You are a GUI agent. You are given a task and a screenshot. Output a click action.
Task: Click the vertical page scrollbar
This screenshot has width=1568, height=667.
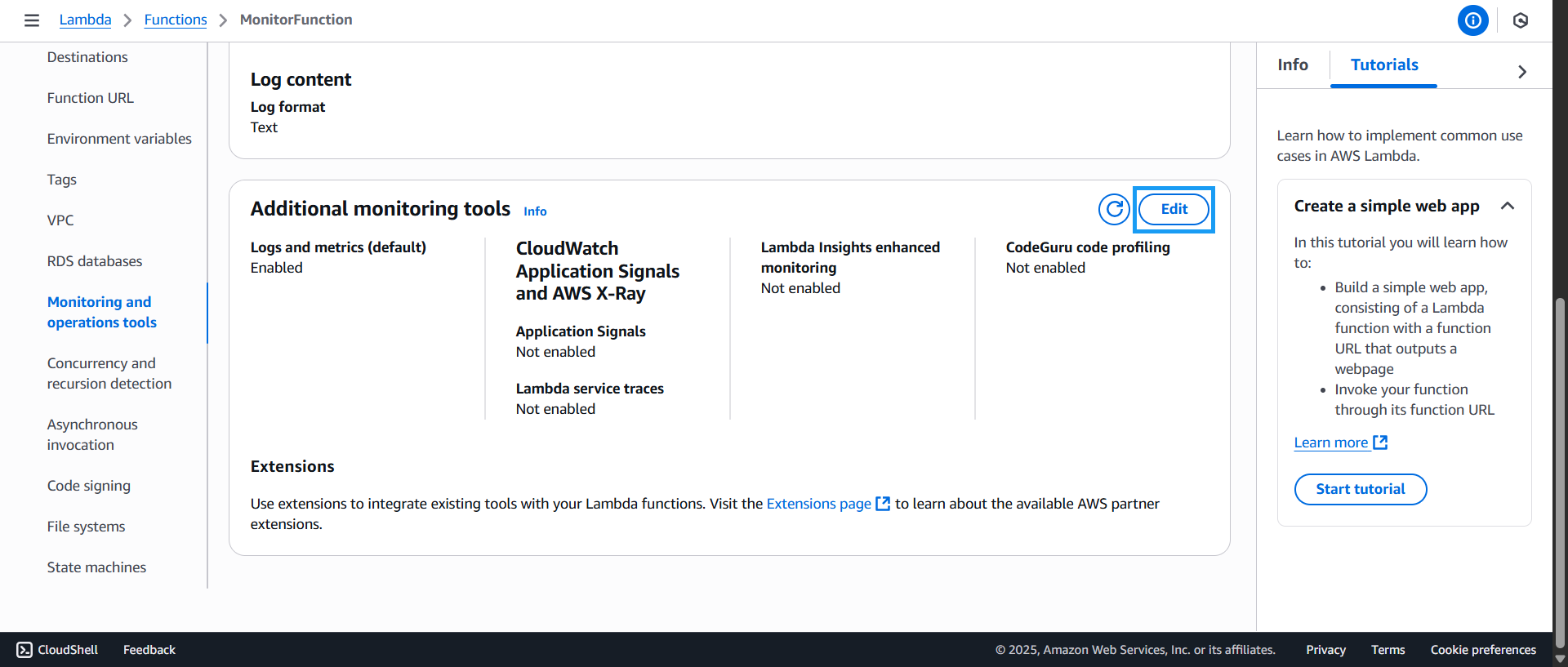1560,465
